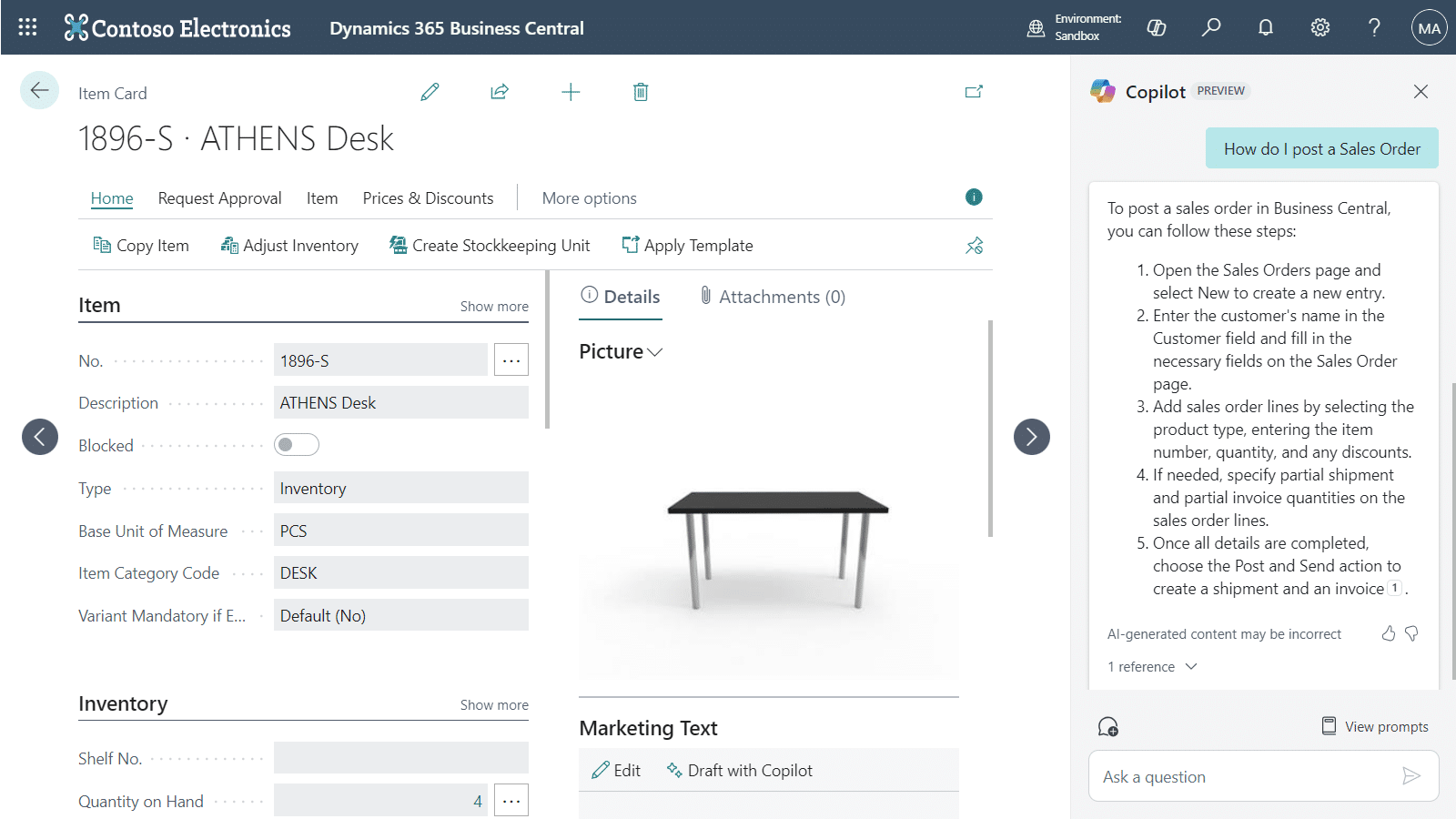
Task: Open citation reference 1 in answer
Action: [1395, 588]
